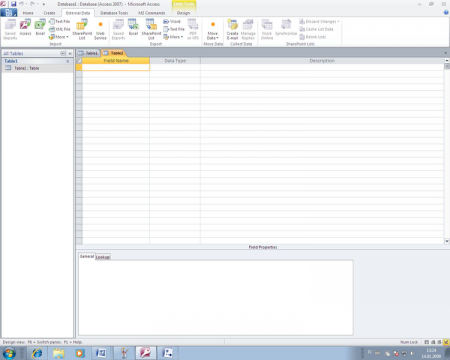Viewport: 450px width, 360px height.
Task: Click the PDF or XPS export icon
Action: [193, 29]
